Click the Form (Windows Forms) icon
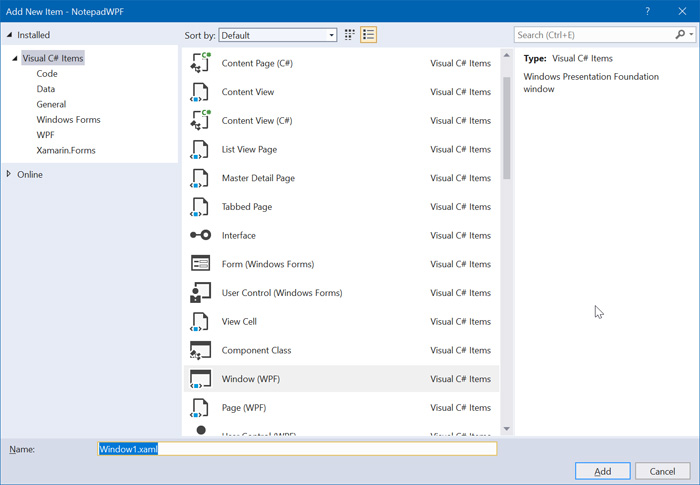This screenshot has height=485, width=700. pos(200,264)
